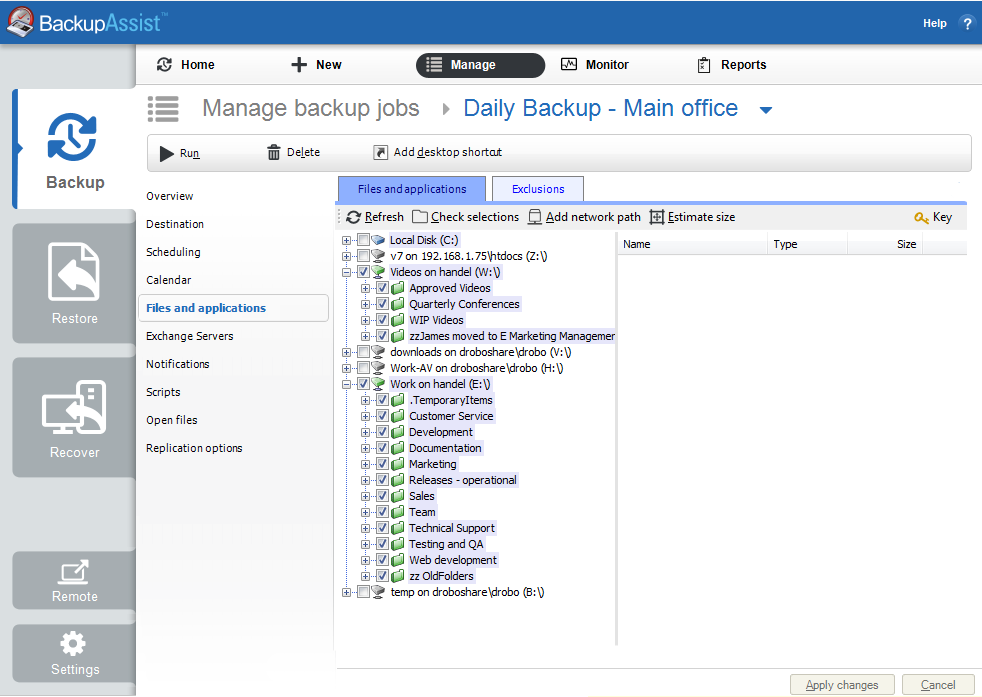The height and width of the screenshot is (697, 982).
Task: Open the Scheduling settings page
Action: (173, 252)
